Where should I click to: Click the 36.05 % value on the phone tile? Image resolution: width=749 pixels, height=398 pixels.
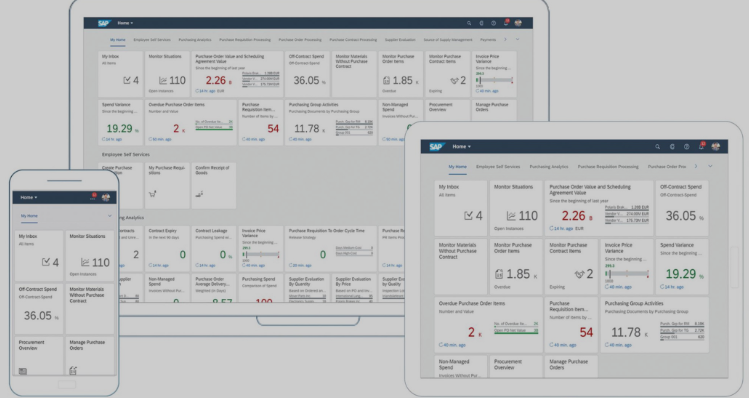click(41, 316)
